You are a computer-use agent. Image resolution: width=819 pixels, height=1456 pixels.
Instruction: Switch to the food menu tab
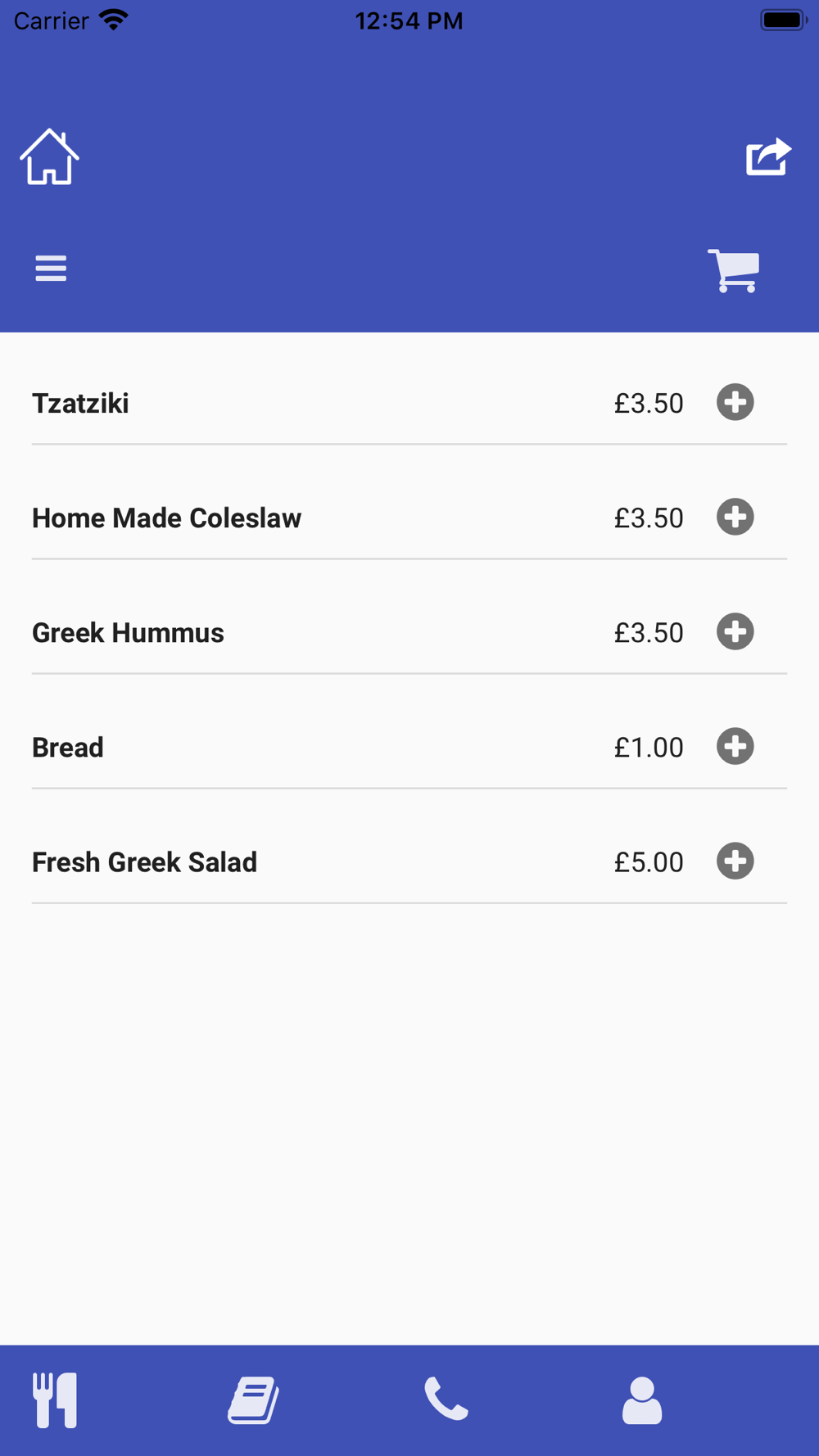[55, 1400]
